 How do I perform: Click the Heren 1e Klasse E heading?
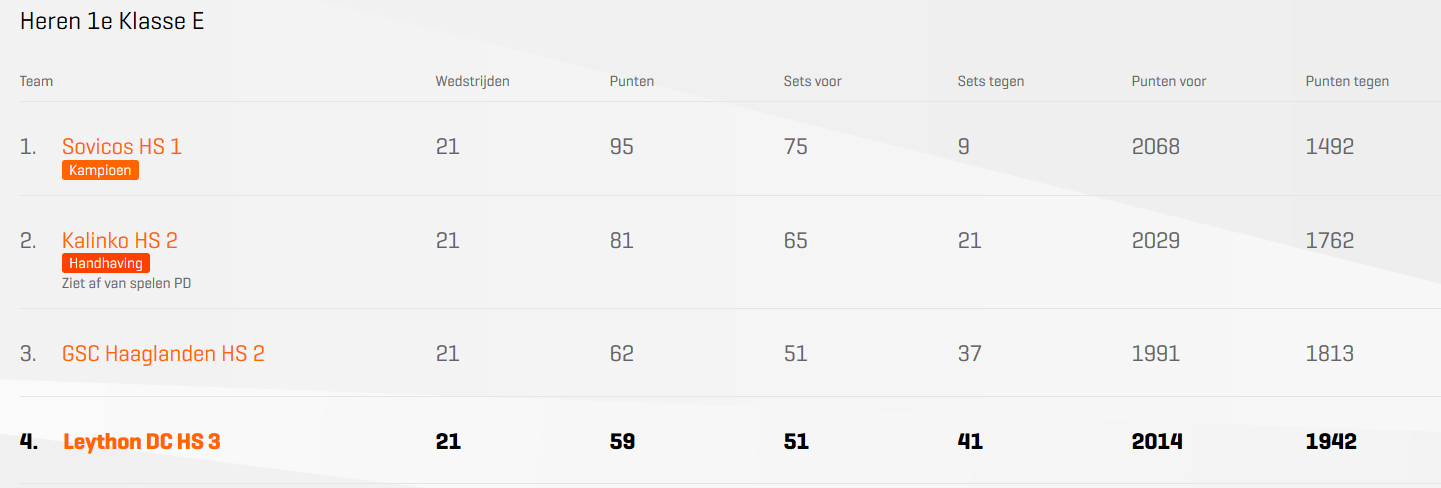(112, 21)
